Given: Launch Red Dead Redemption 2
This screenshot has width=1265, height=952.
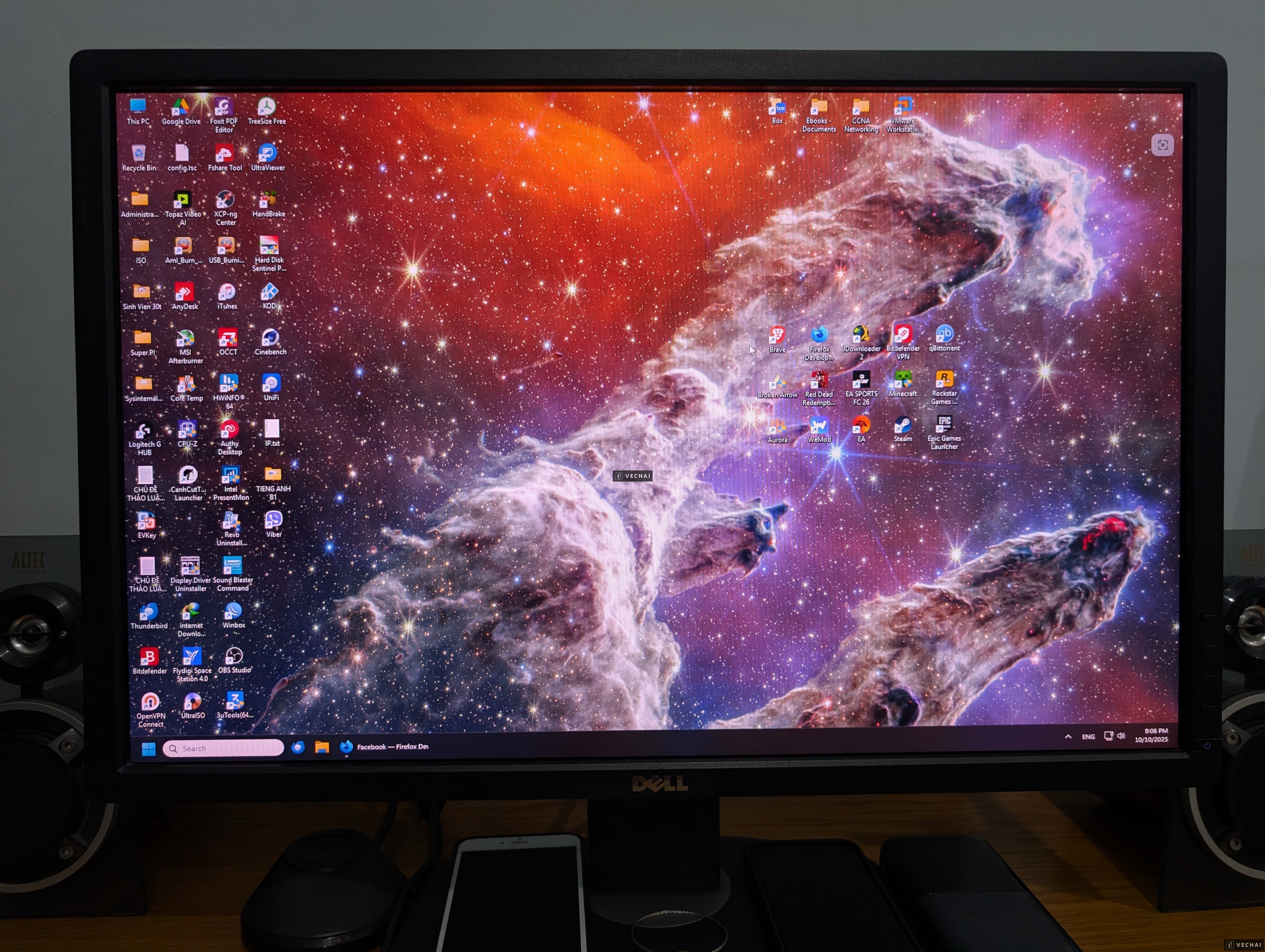Looking at the screenshot, I should (x=819, y=379).
